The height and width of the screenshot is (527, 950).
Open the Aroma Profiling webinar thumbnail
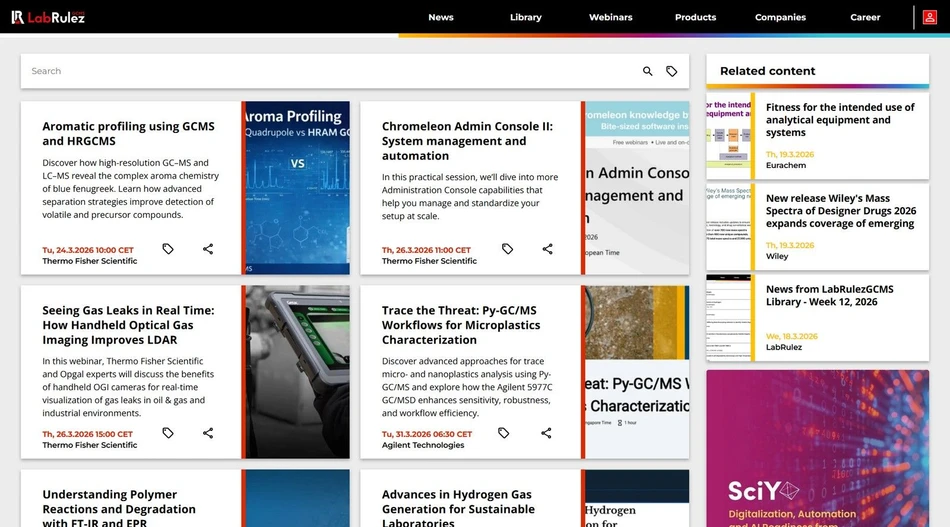coord(297,188)
